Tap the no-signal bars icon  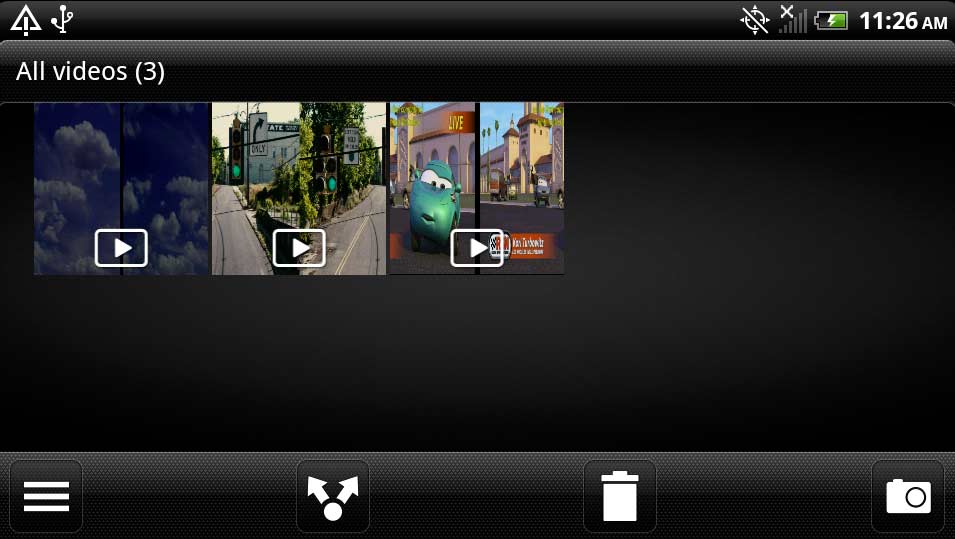point(794,19)
